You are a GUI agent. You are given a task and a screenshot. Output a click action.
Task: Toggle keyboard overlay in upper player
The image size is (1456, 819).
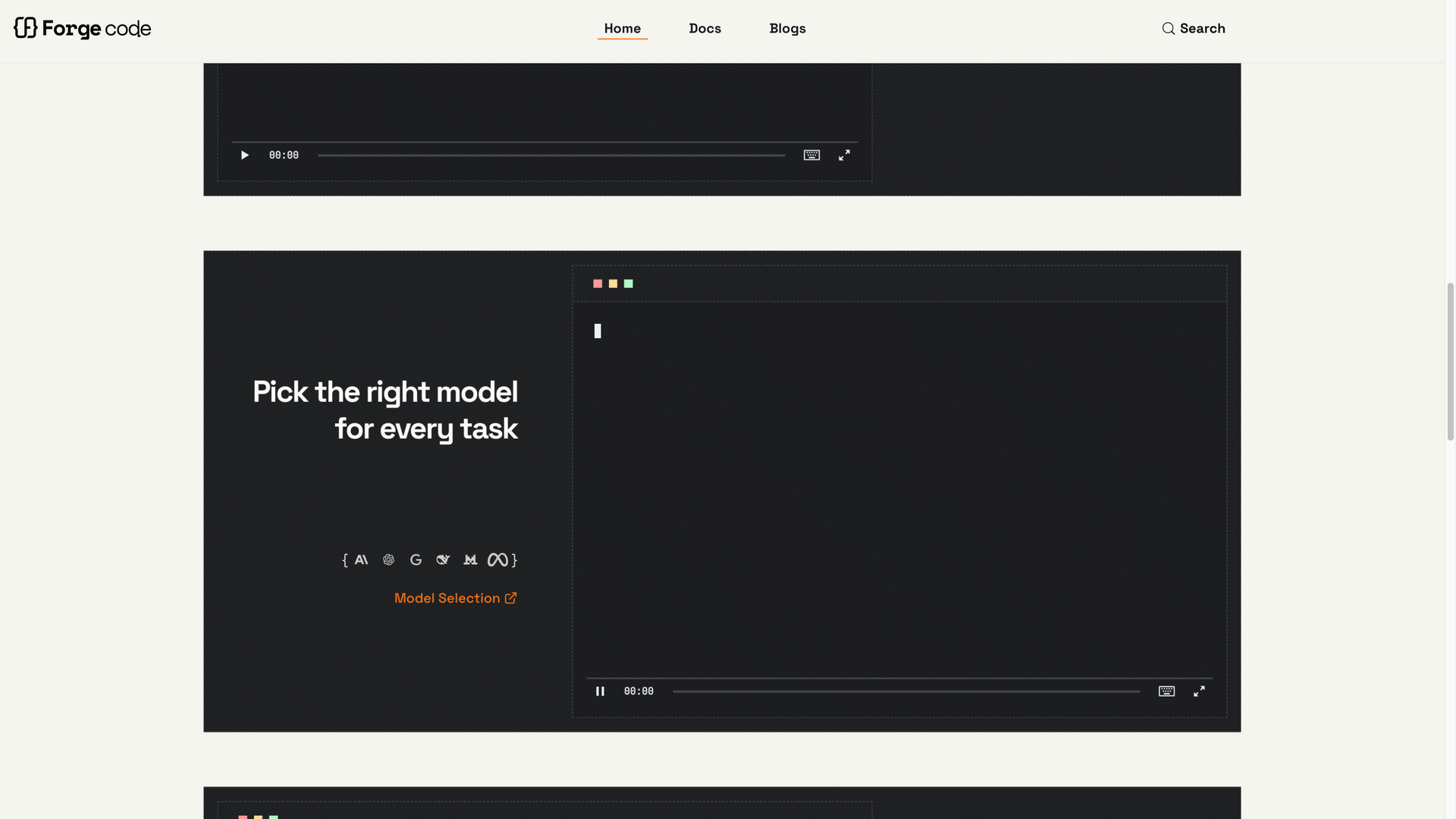coord(811,155)
